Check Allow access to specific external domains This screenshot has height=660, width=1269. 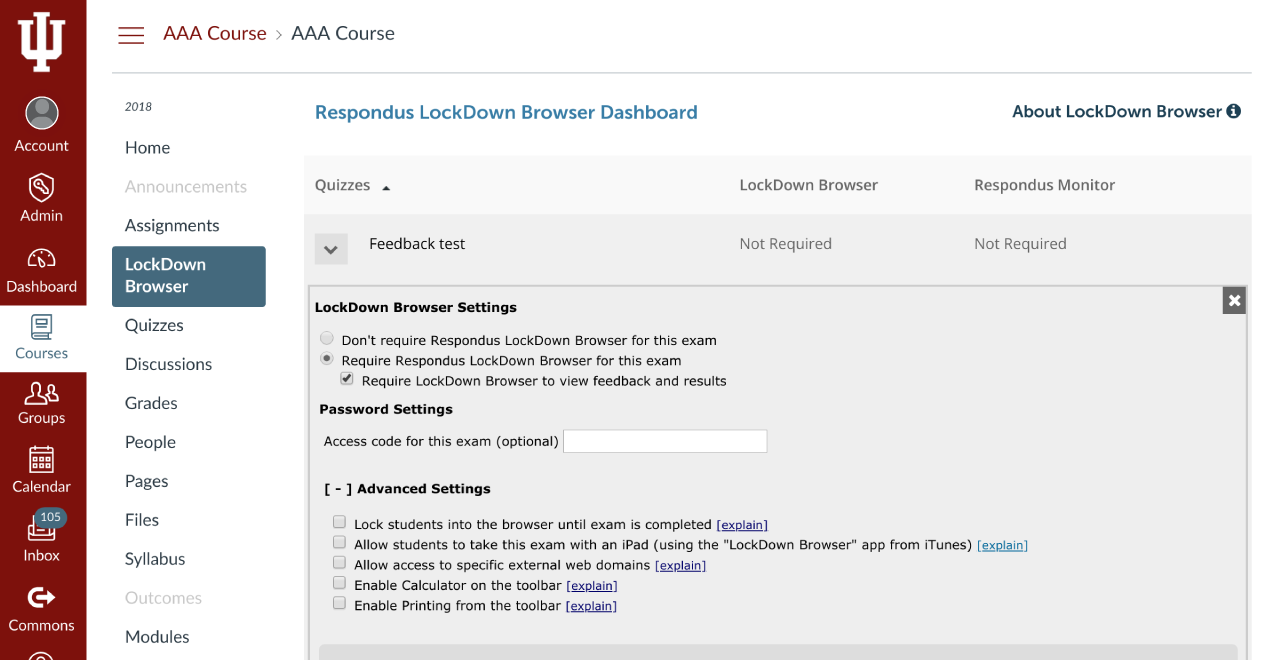coord(340,563)
